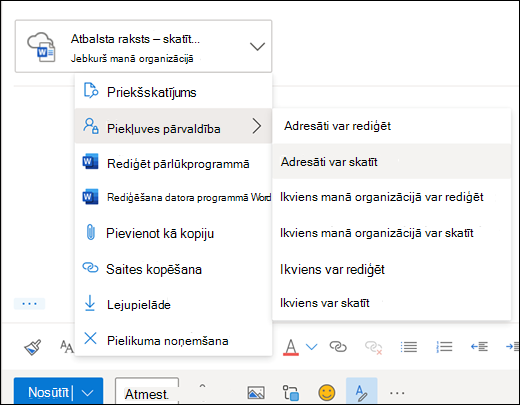Open the Nosūtīt send options arrow
520x405 pixels.
pyautogui.click(x=87, y=393)
